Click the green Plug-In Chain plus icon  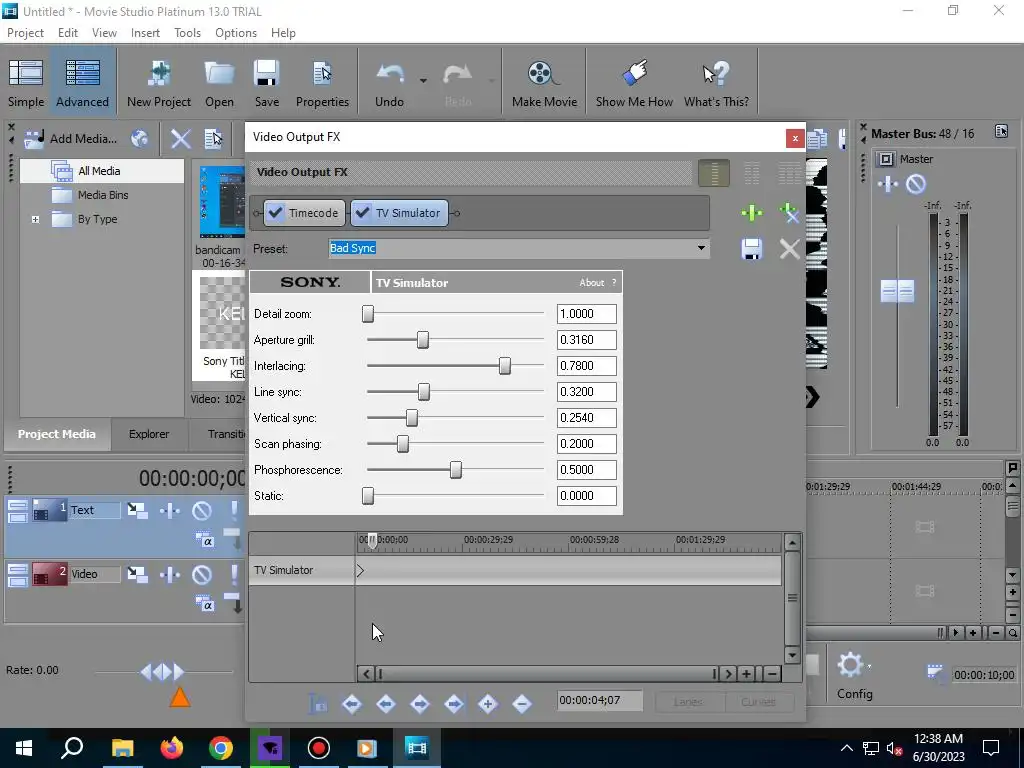[x=752, y=213]
